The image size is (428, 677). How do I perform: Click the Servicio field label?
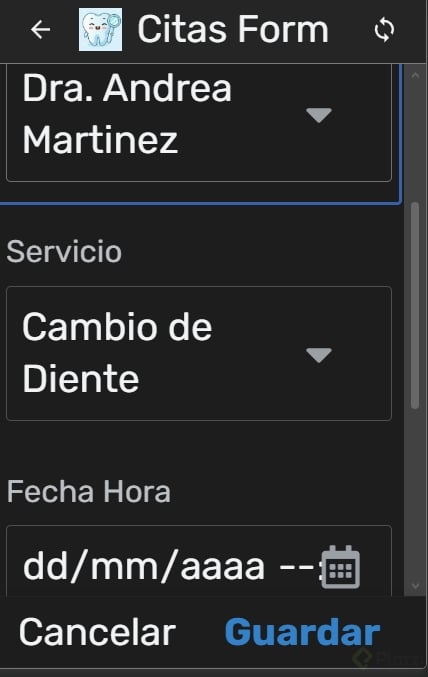[64, 251]
